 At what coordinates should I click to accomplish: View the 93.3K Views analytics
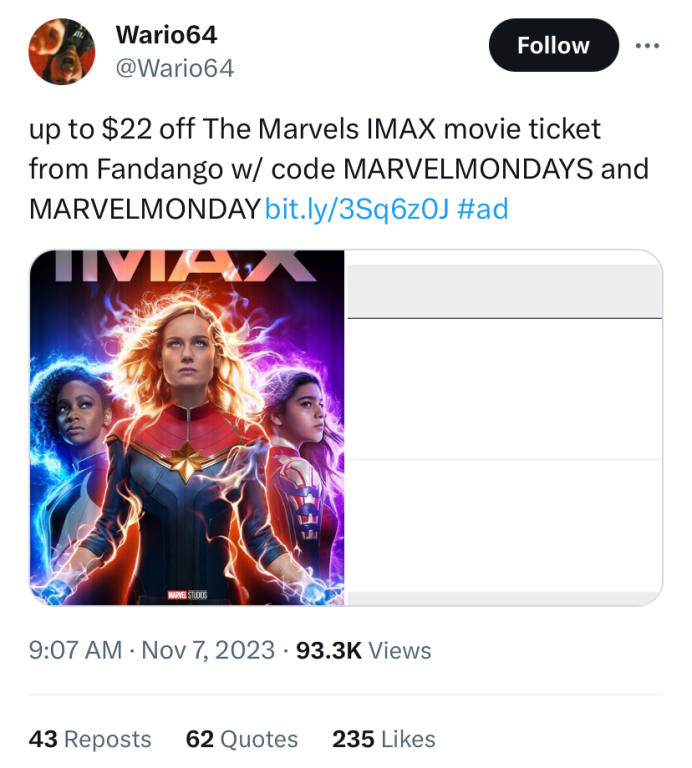click(364, 651)
